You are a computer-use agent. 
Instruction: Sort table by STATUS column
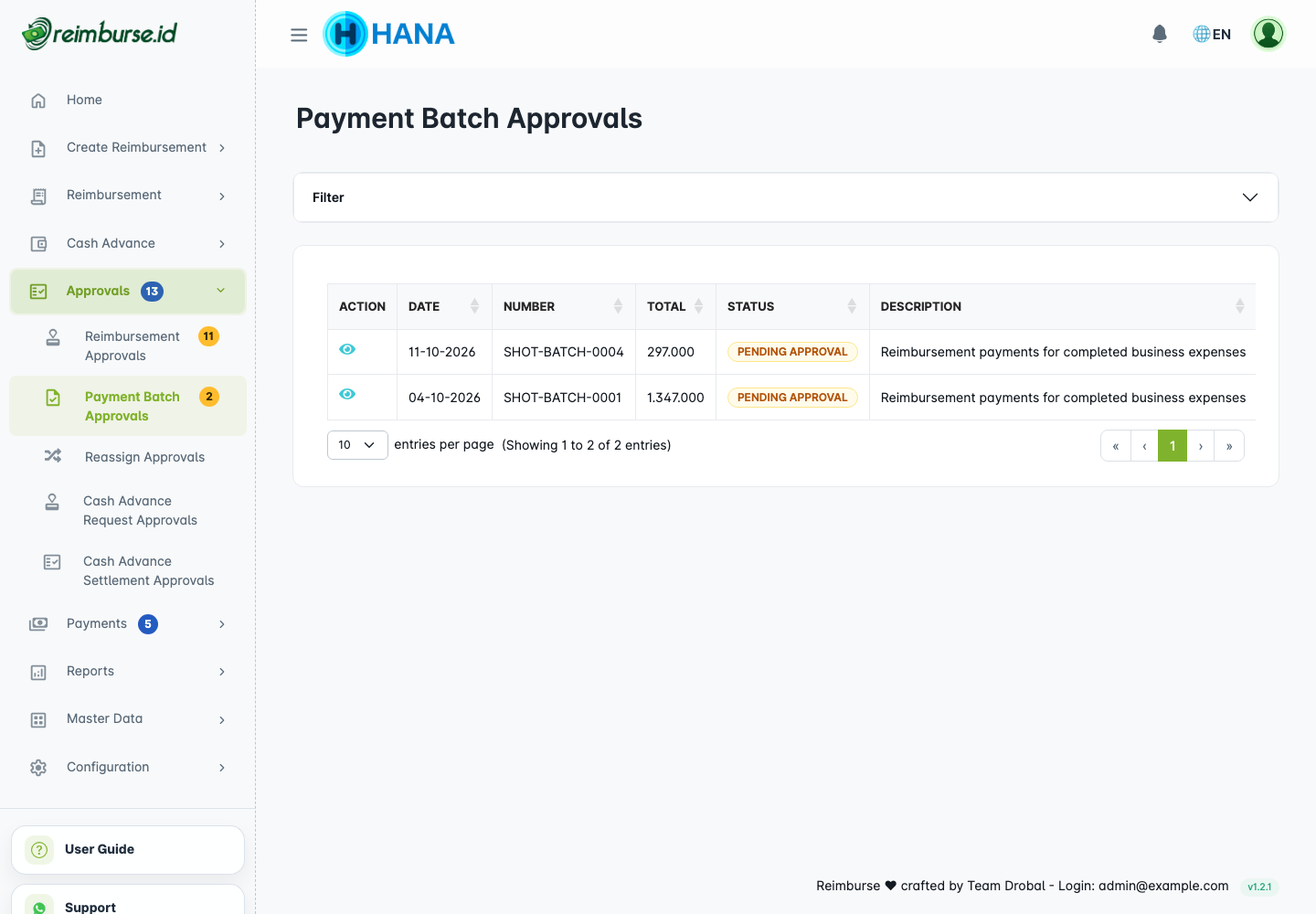coord(792,306)
